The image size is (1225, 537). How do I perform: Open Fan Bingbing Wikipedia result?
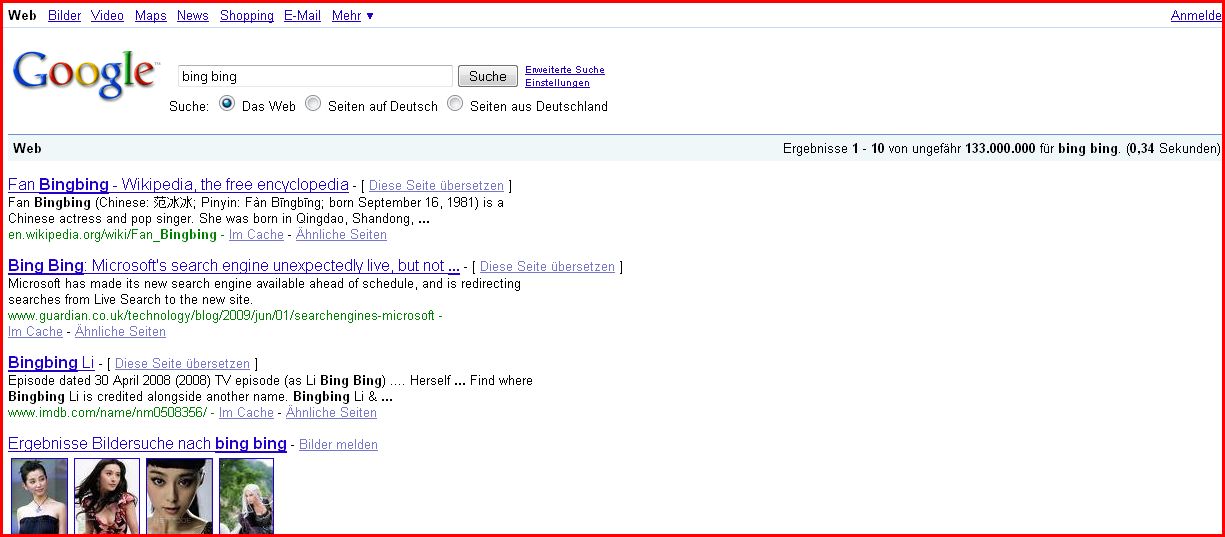(x=178, y=185)
